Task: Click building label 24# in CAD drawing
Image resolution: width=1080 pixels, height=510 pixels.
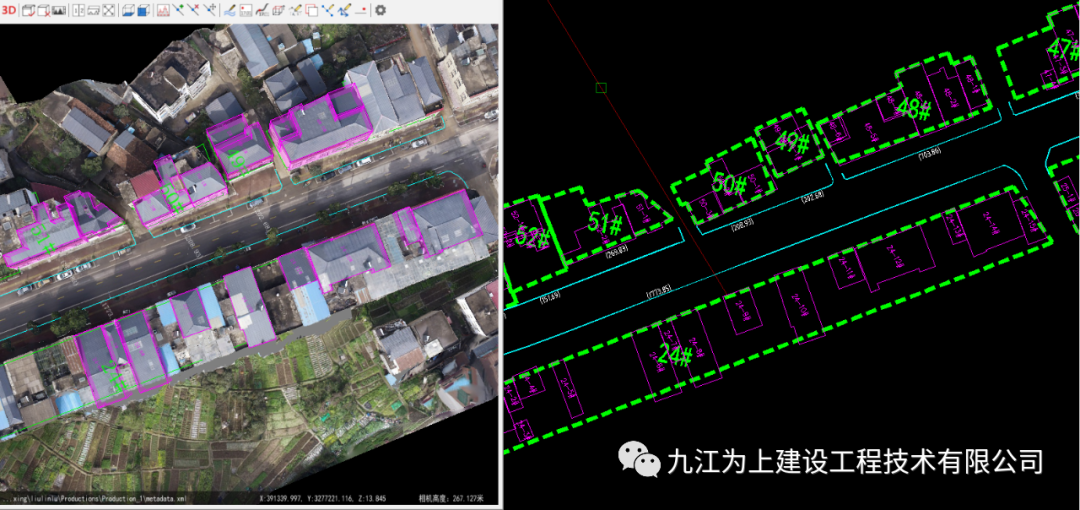Action: pos(674,354)
